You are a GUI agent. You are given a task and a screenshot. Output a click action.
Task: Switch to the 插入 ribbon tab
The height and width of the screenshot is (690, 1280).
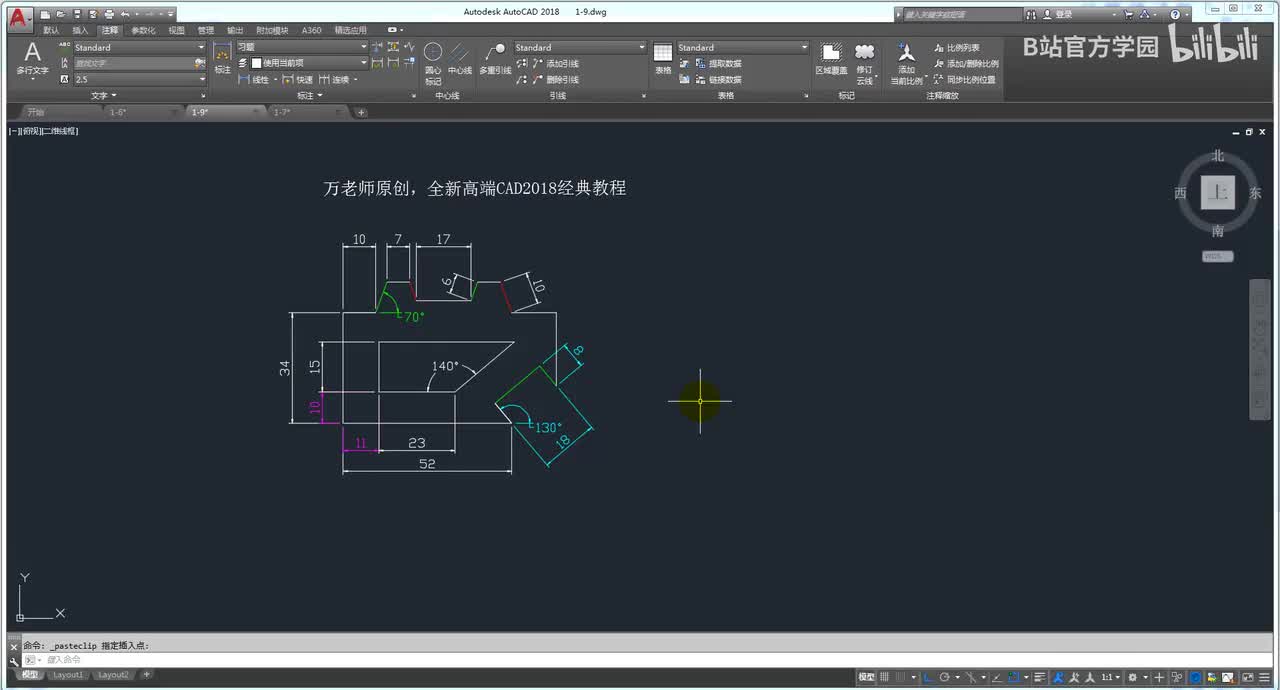(x=80, y=31)
